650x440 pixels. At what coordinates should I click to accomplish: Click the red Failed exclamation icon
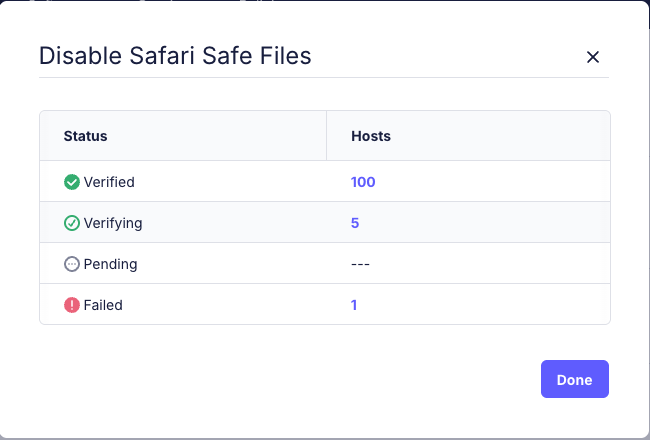[x=72, y=305]
